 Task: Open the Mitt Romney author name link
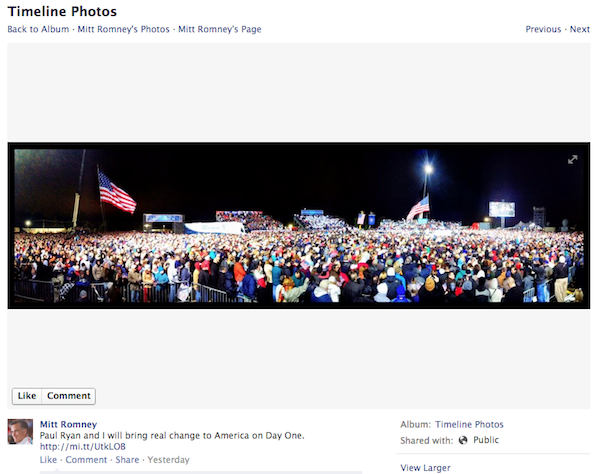coord(68,424)
